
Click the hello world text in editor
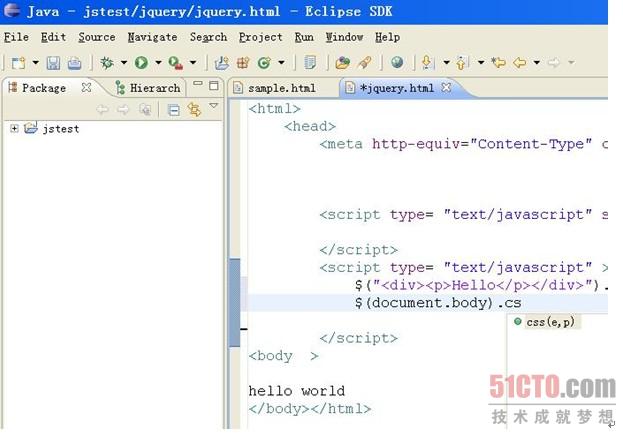point(297,391)
